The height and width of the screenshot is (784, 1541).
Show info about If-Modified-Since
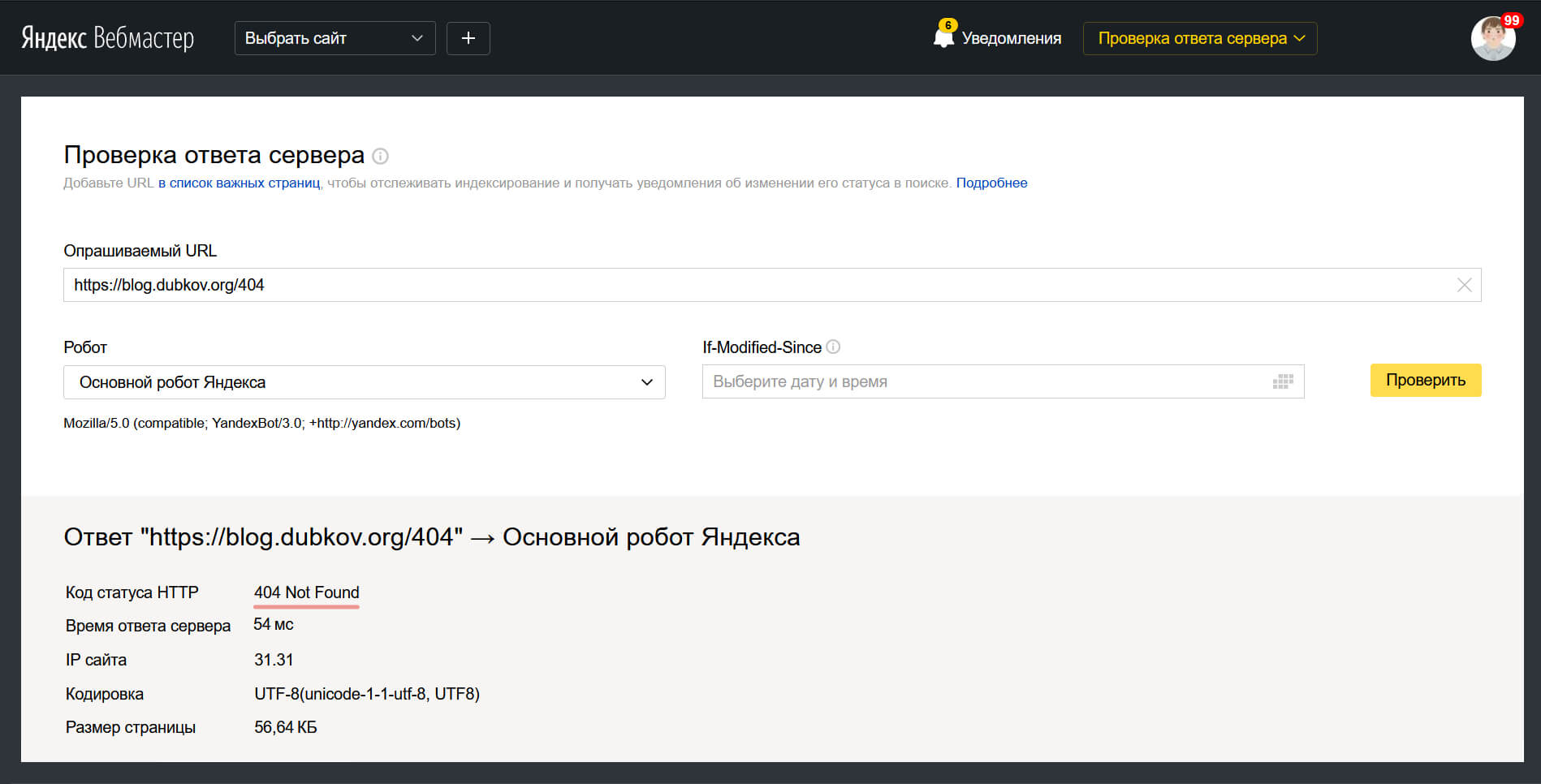pos(833,347)
